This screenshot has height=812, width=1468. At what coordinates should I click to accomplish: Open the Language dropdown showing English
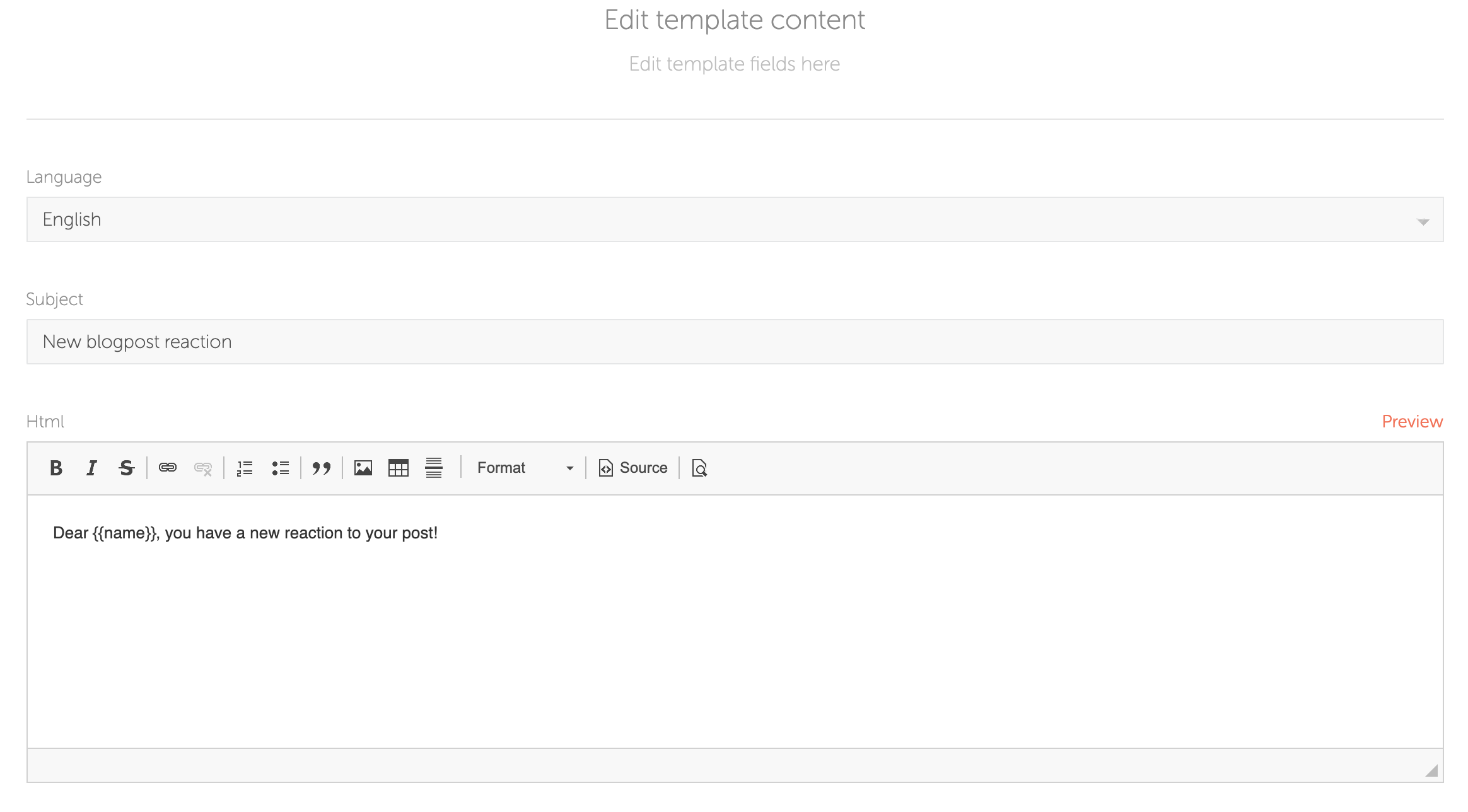[735, 219]
